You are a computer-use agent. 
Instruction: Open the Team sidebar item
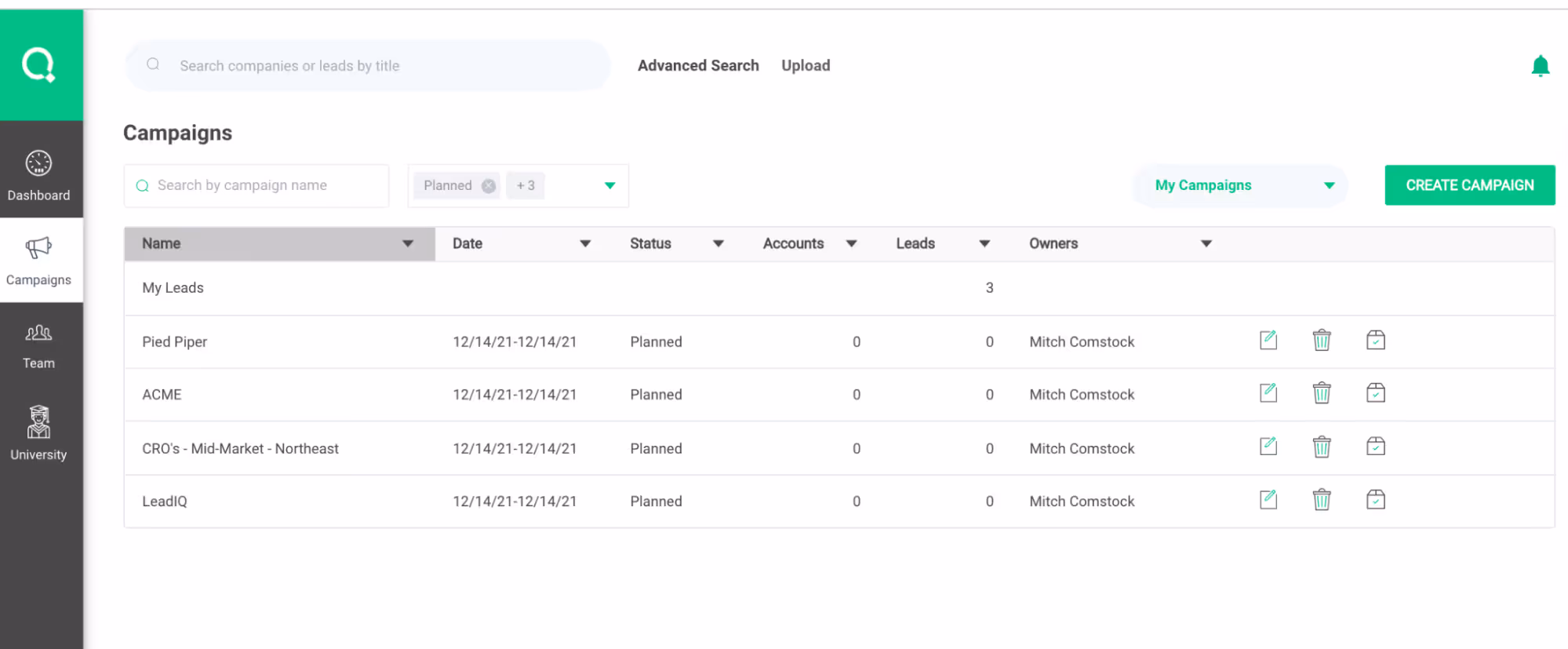coord(39,346)
